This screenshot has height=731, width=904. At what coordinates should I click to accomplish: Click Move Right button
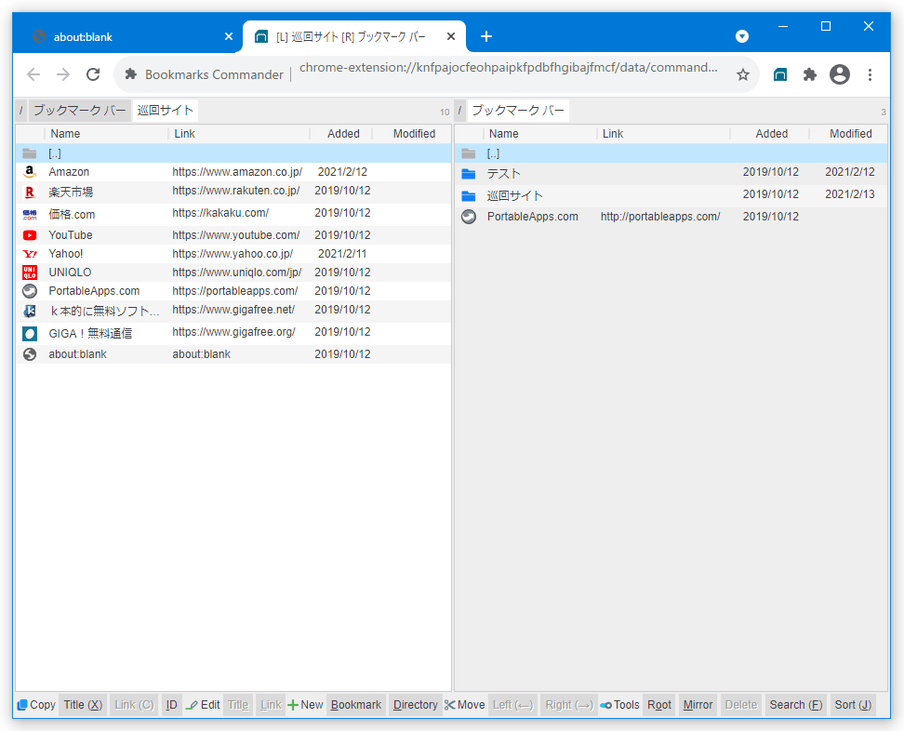[568, 704]
